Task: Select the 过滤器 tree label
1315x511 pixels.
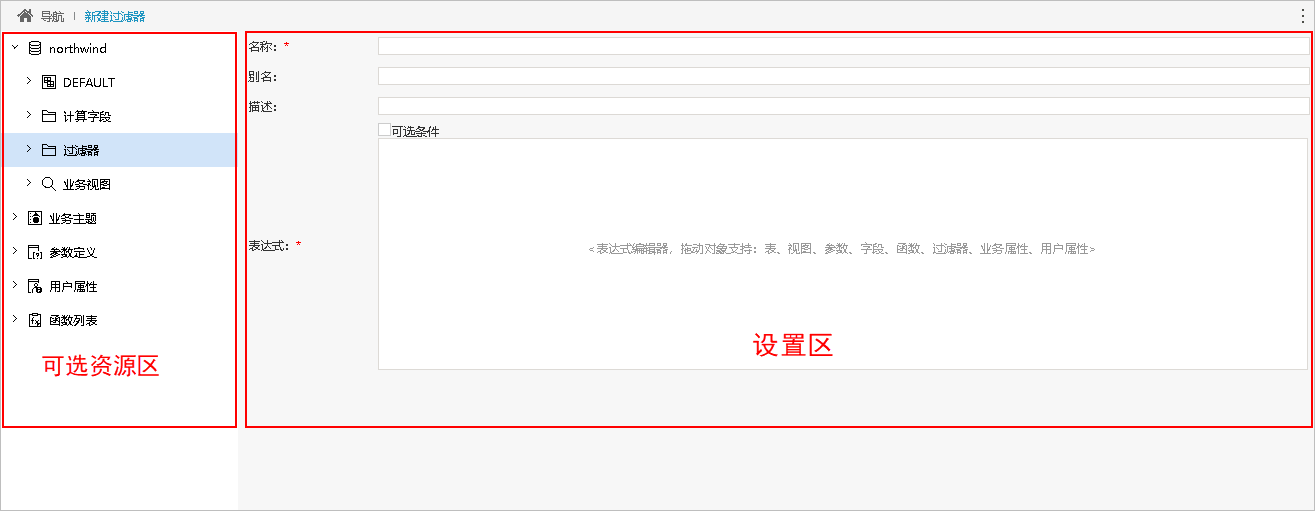Action: point(81,150)
